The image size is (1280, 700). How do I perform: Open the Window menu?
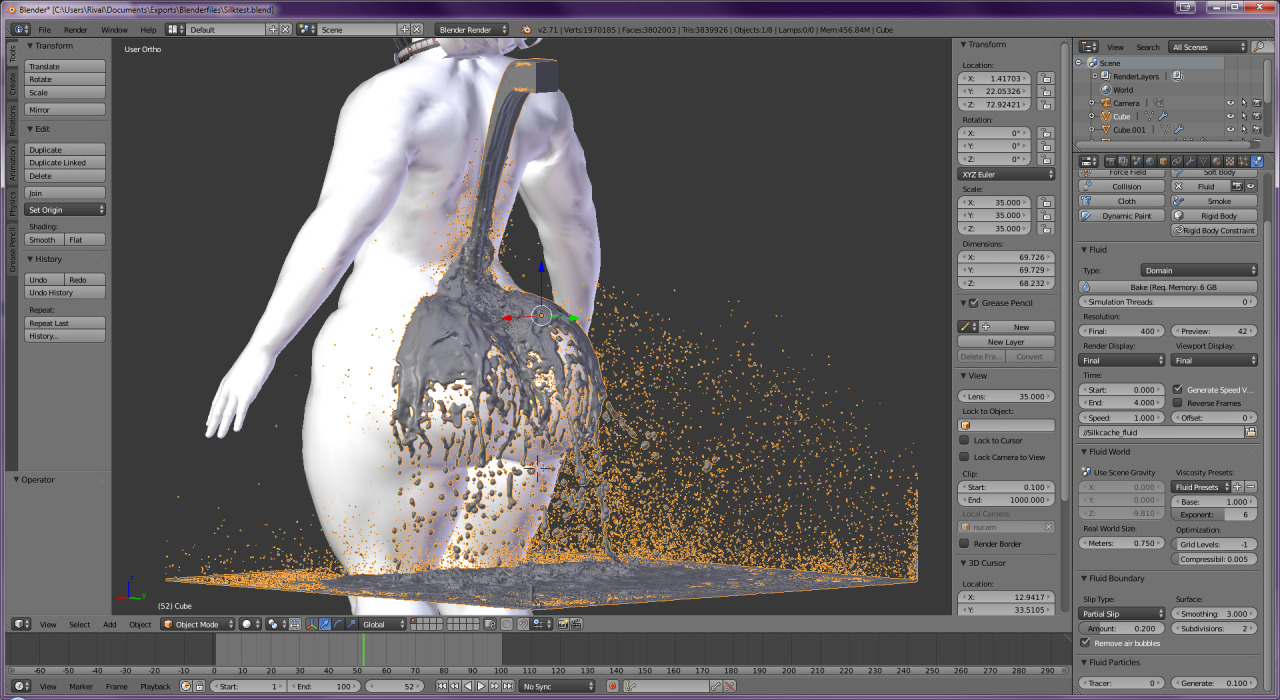pos(114,30)
